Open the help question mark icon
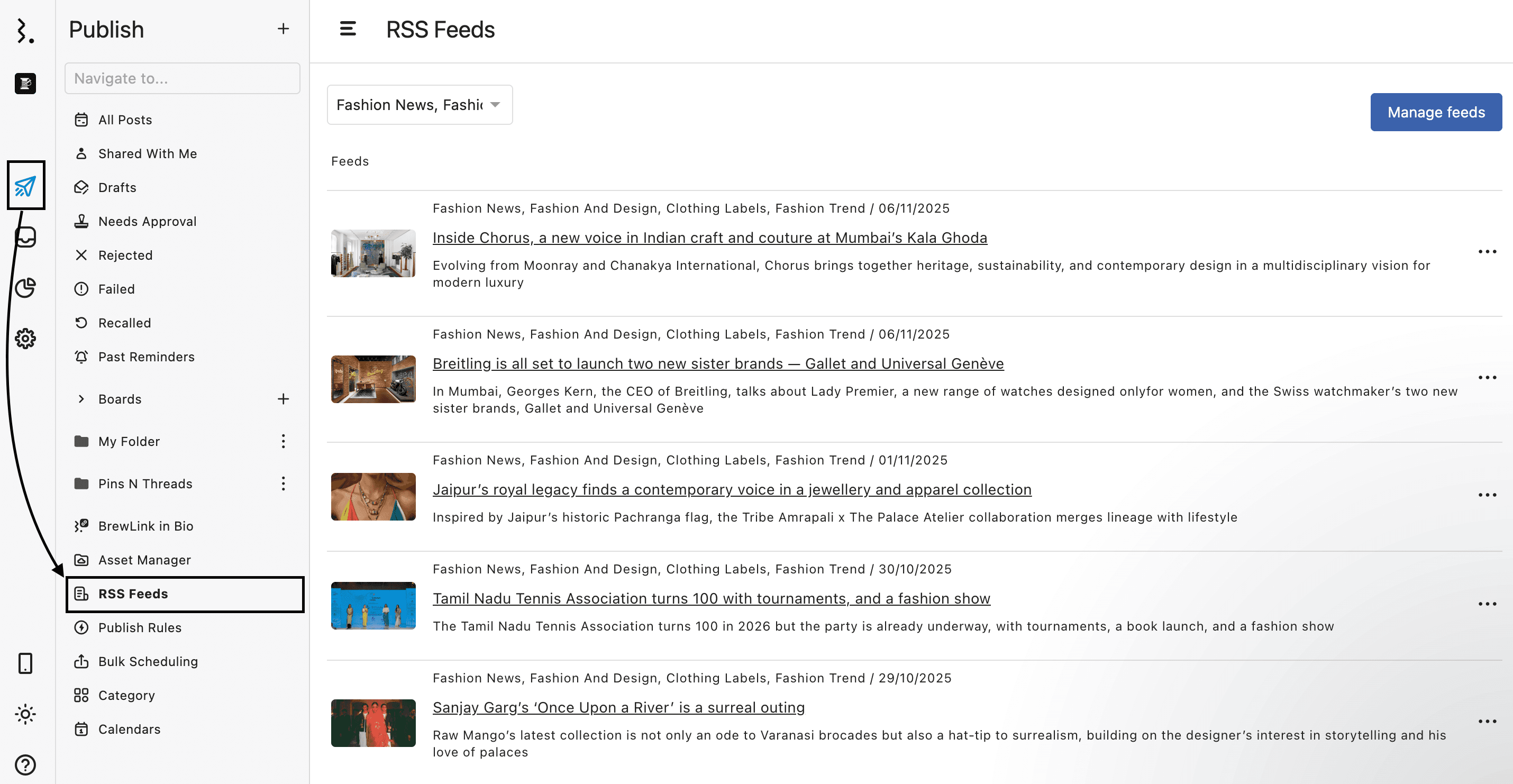The width and height of the screenshot is (1513, 784). (x=25, y=764)
